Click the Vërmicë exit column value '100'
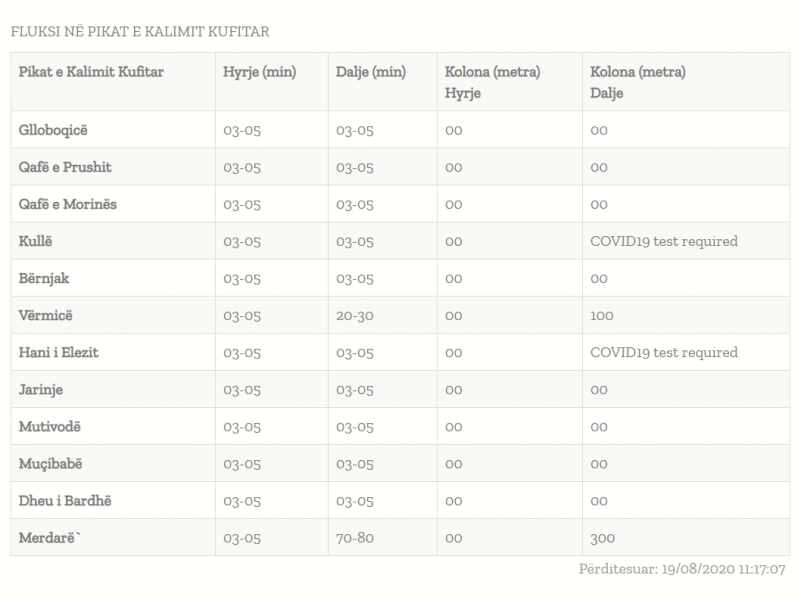This screenshot has width=801, height=600. click(x=602, y=315)
